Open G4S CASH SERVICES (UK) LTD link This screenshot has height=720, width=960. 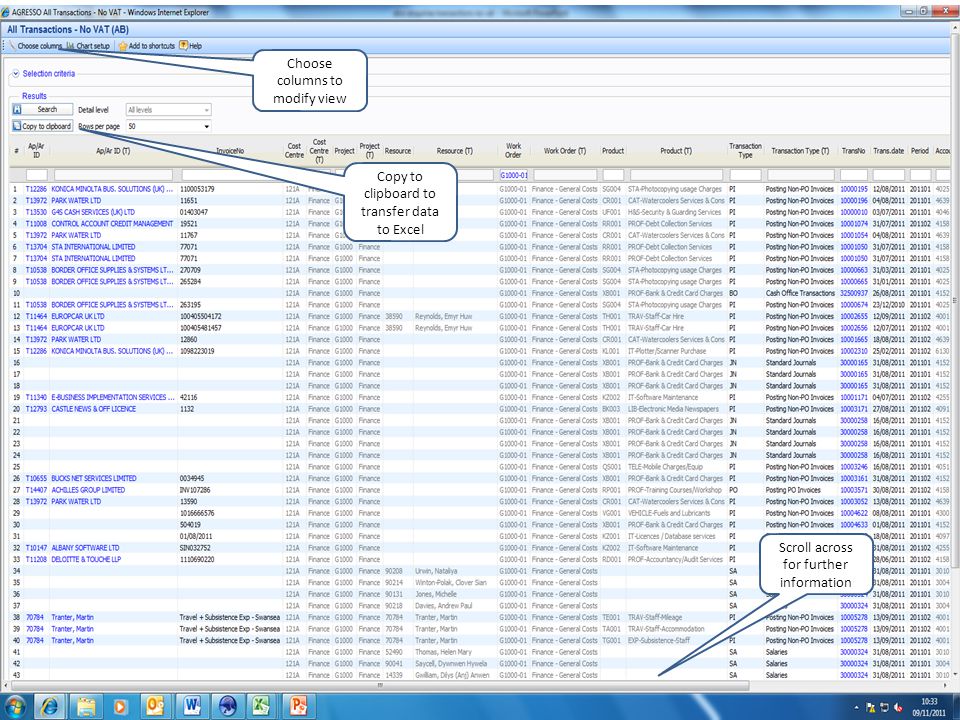(x=93, y=212)
